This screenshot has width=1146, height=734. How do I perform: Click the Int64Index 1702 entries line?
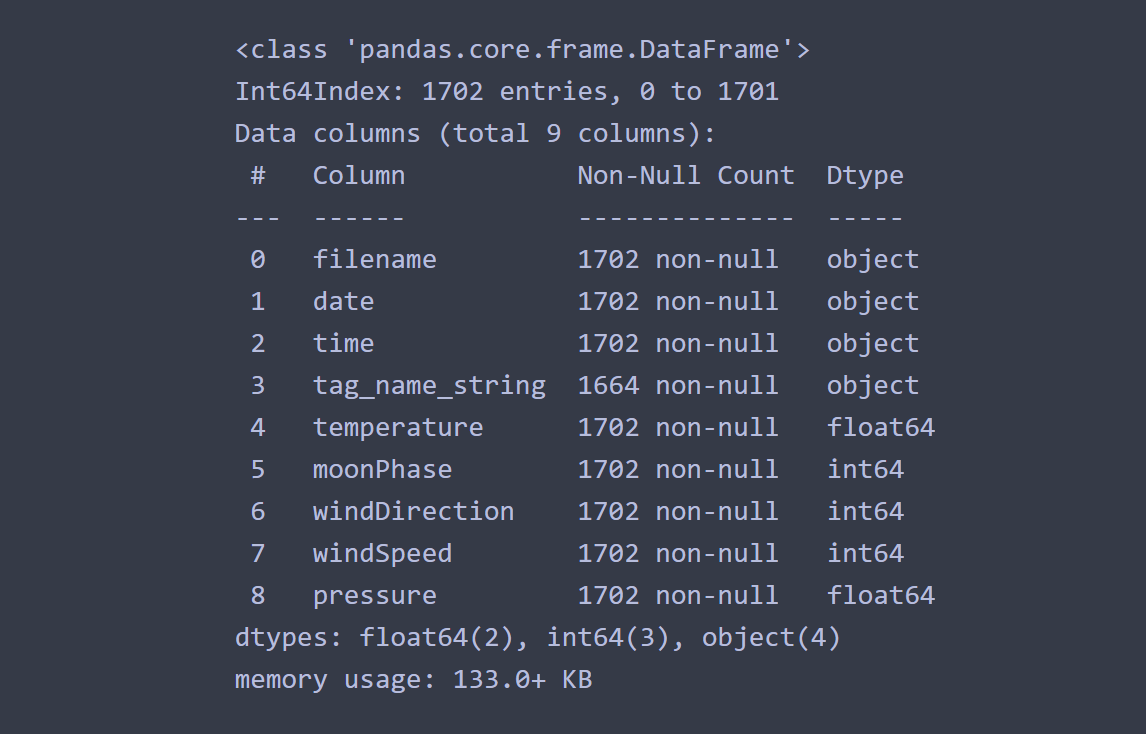pos(506,91)
